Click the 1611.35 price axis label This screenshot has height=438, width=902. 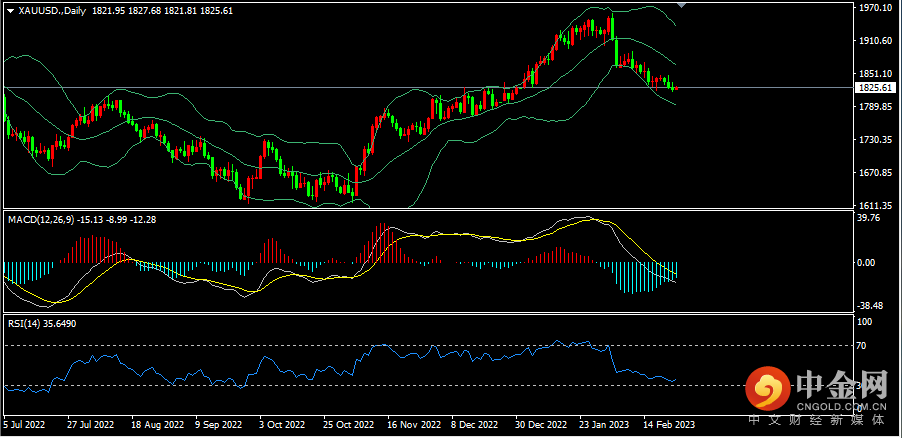[x=875, y=205]
